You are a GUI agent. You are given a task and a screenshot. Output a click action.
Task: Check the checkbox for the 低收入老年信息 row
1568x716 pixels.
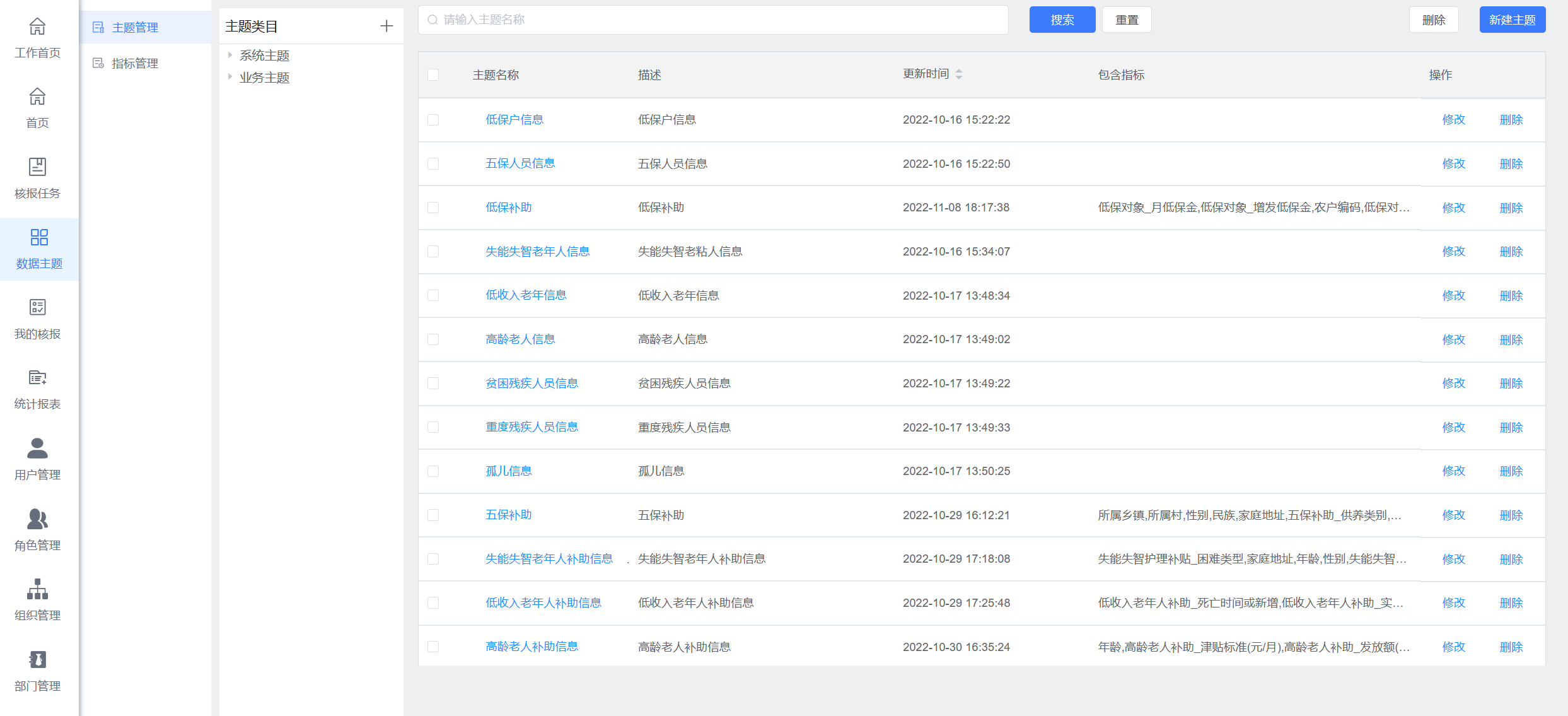[x=433, y=295]
